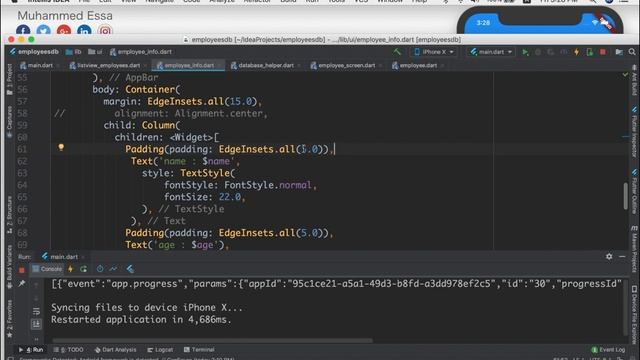
Task: Open the 2: Structure tool window on the left strip
Action: [9, 215]
